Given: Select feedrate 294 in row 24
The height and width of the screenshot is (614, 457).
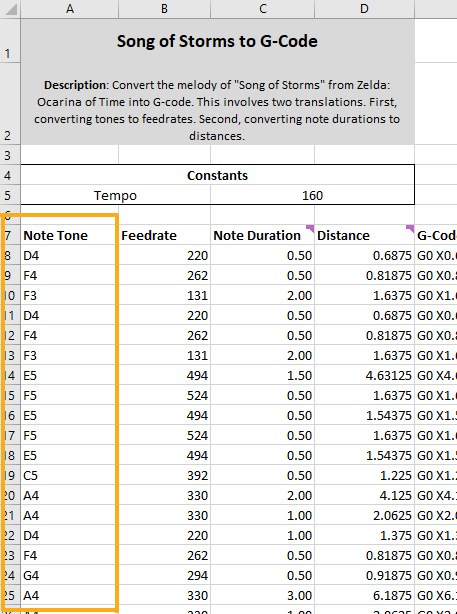Looking at the screenshot, I should click(164, 575).
